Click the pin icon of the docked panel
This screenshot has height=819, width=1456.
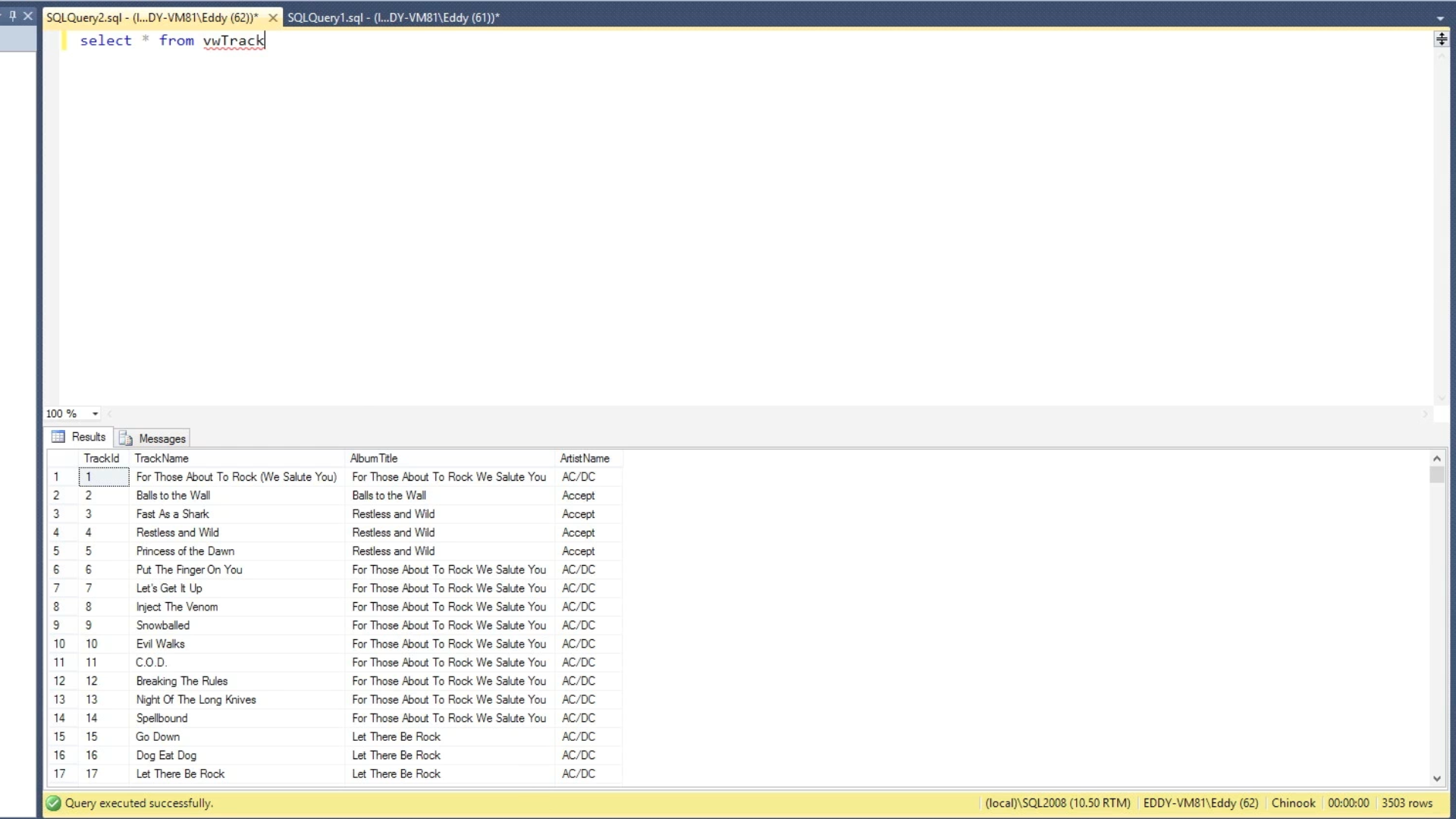pos(13,15)
